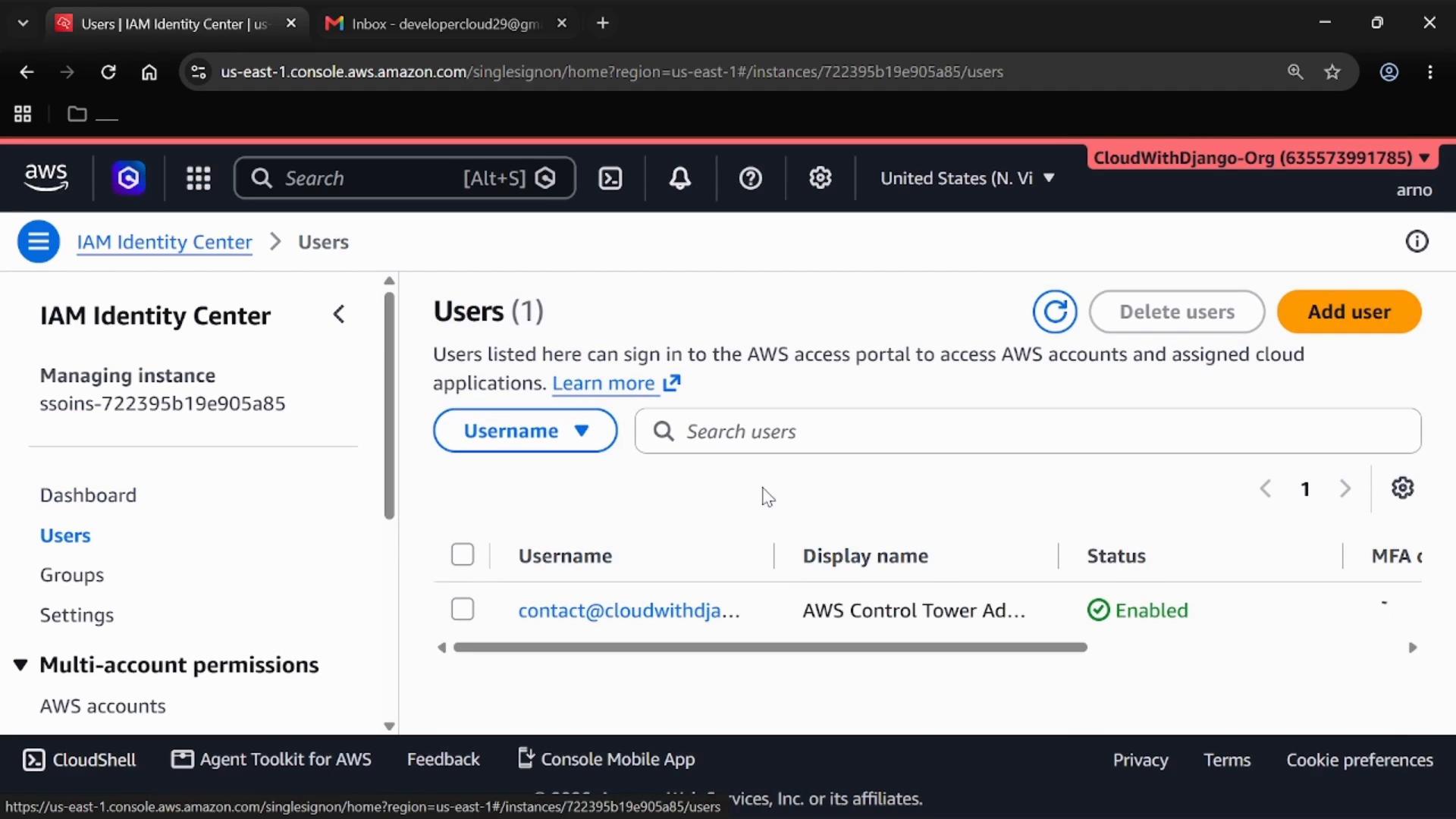1456x819 pixels.
Task: Open the CloudWithDjango-Org account menu
Action: coord(1262,158)
